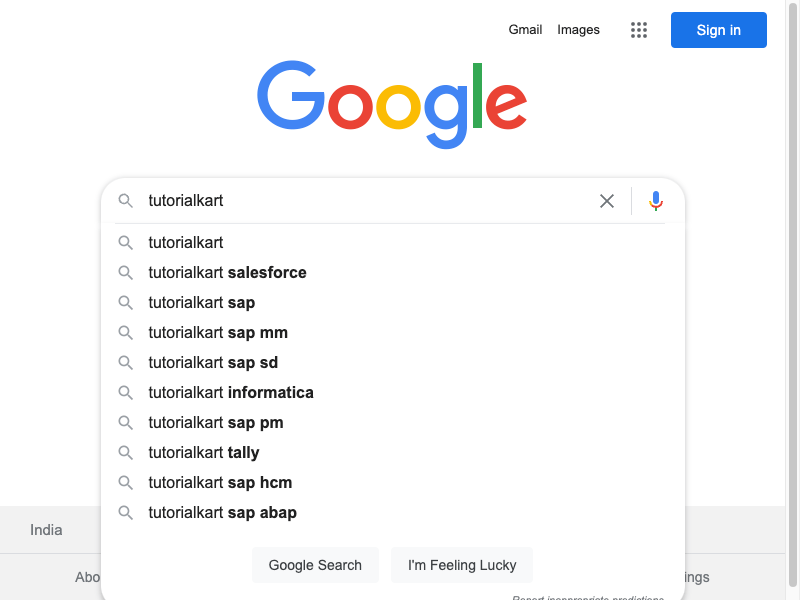Open the Google apps grid
Viewport: 800px width, 600px height.
[x=639, y=30]
